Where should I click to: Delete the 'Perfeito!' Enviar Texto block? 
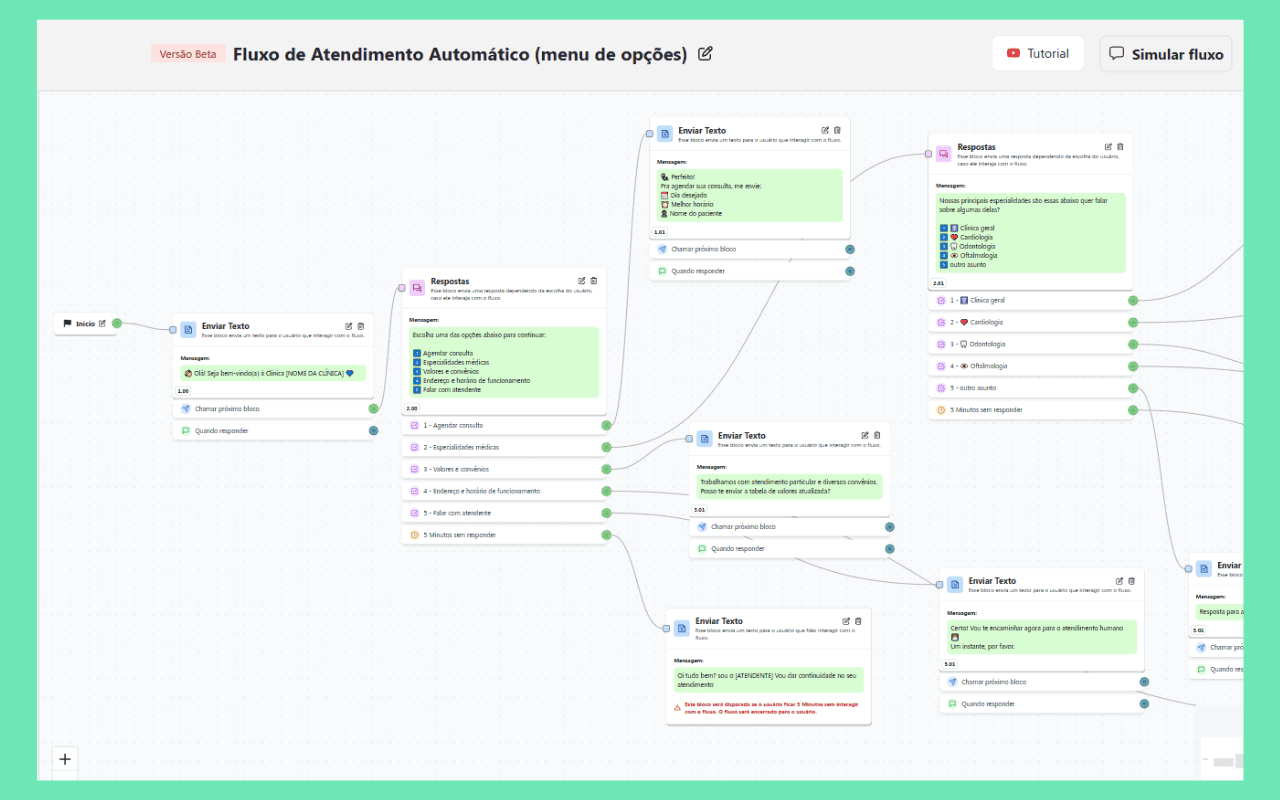tap(837, 130)
